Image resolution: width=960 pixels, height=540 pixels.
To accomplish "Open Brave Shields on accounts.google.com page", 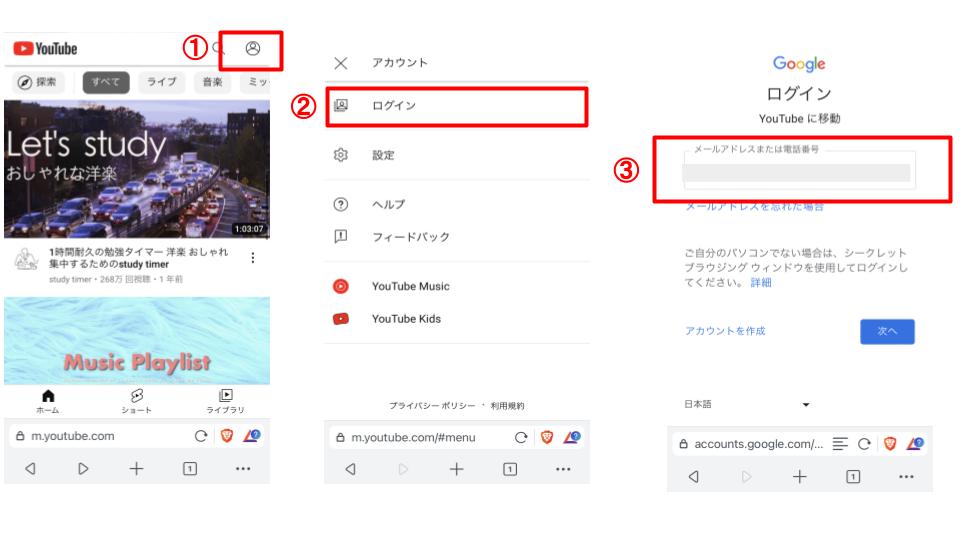I will pos(890,444).
